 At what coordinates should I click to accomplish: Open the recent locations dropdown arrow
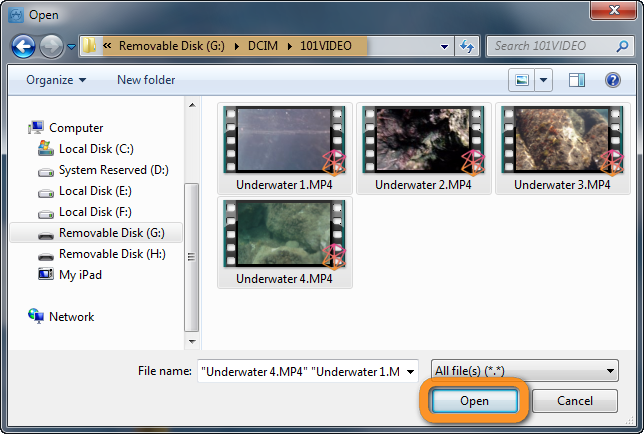coord(71,47)
